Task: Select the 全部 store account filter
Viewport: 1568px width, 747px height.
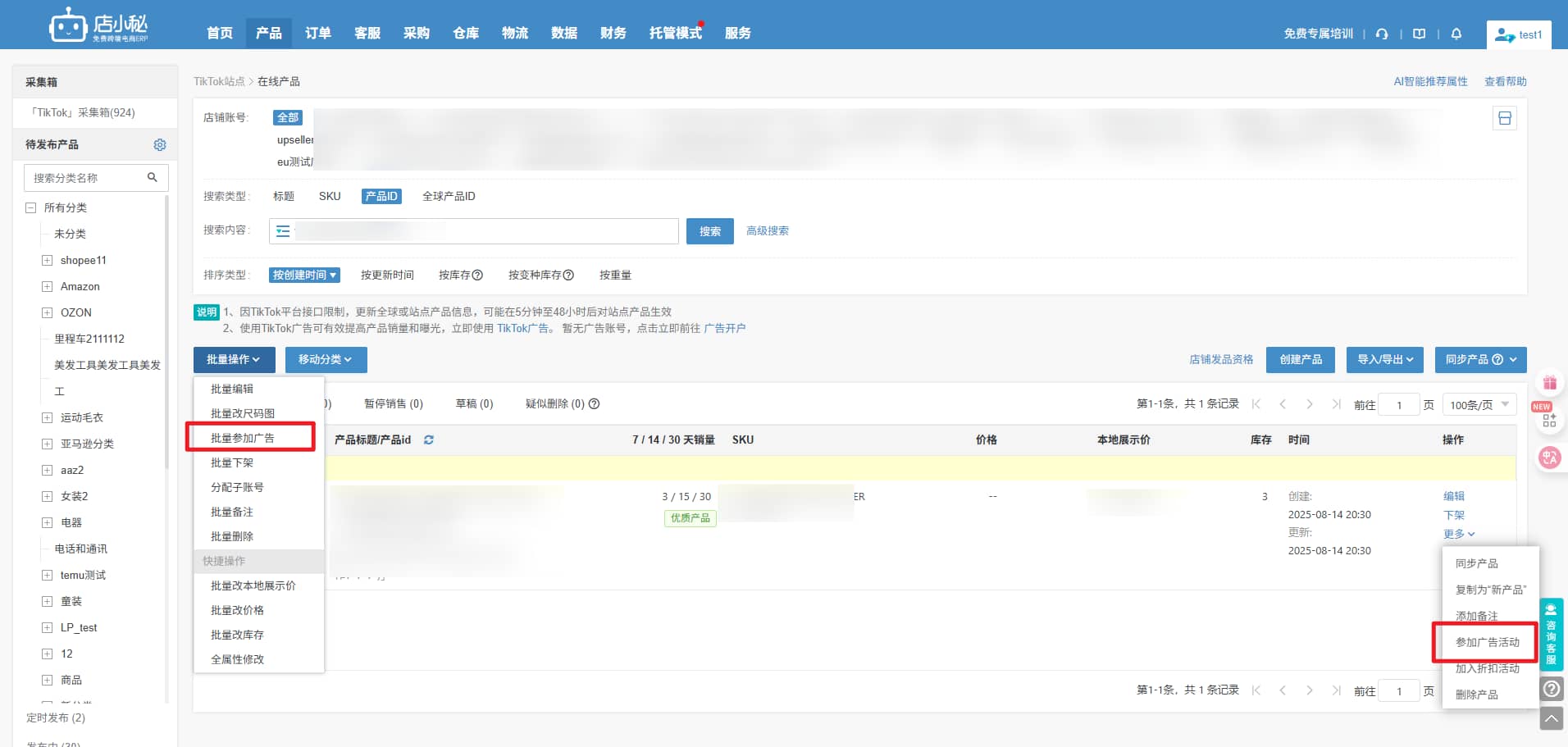Action: (287, 117)
